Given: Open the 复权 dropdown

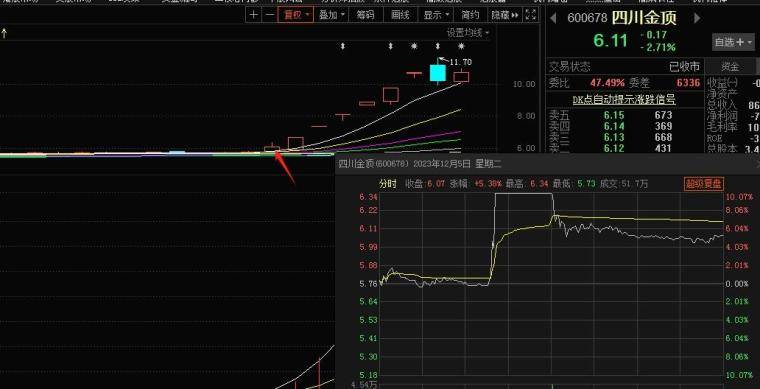Looking at the screenshot, I should pos(296,15).
